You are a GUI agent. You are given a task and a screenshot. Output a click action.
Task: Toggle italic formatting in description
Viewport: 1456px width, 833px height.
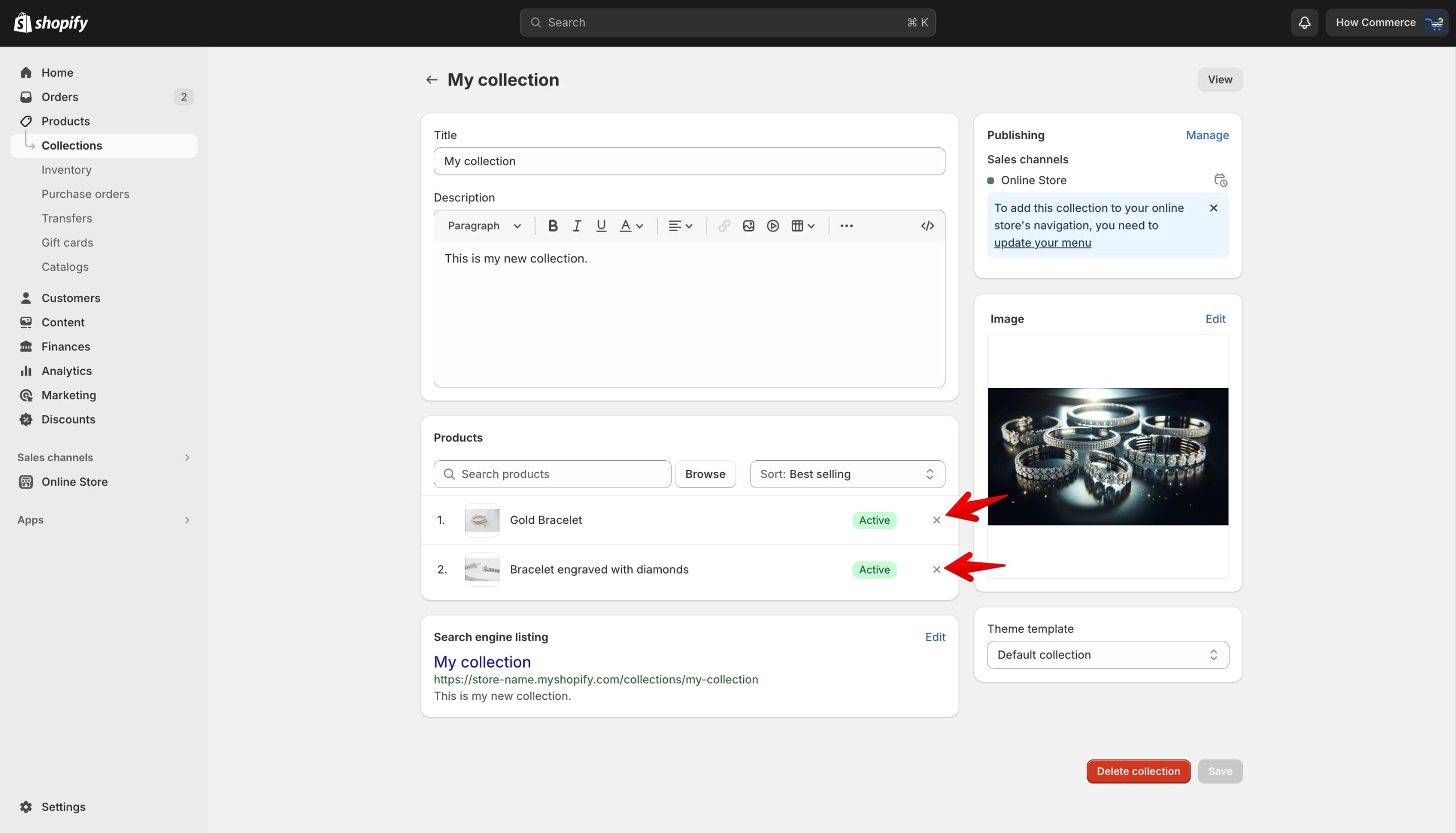[x=576, y=226]
